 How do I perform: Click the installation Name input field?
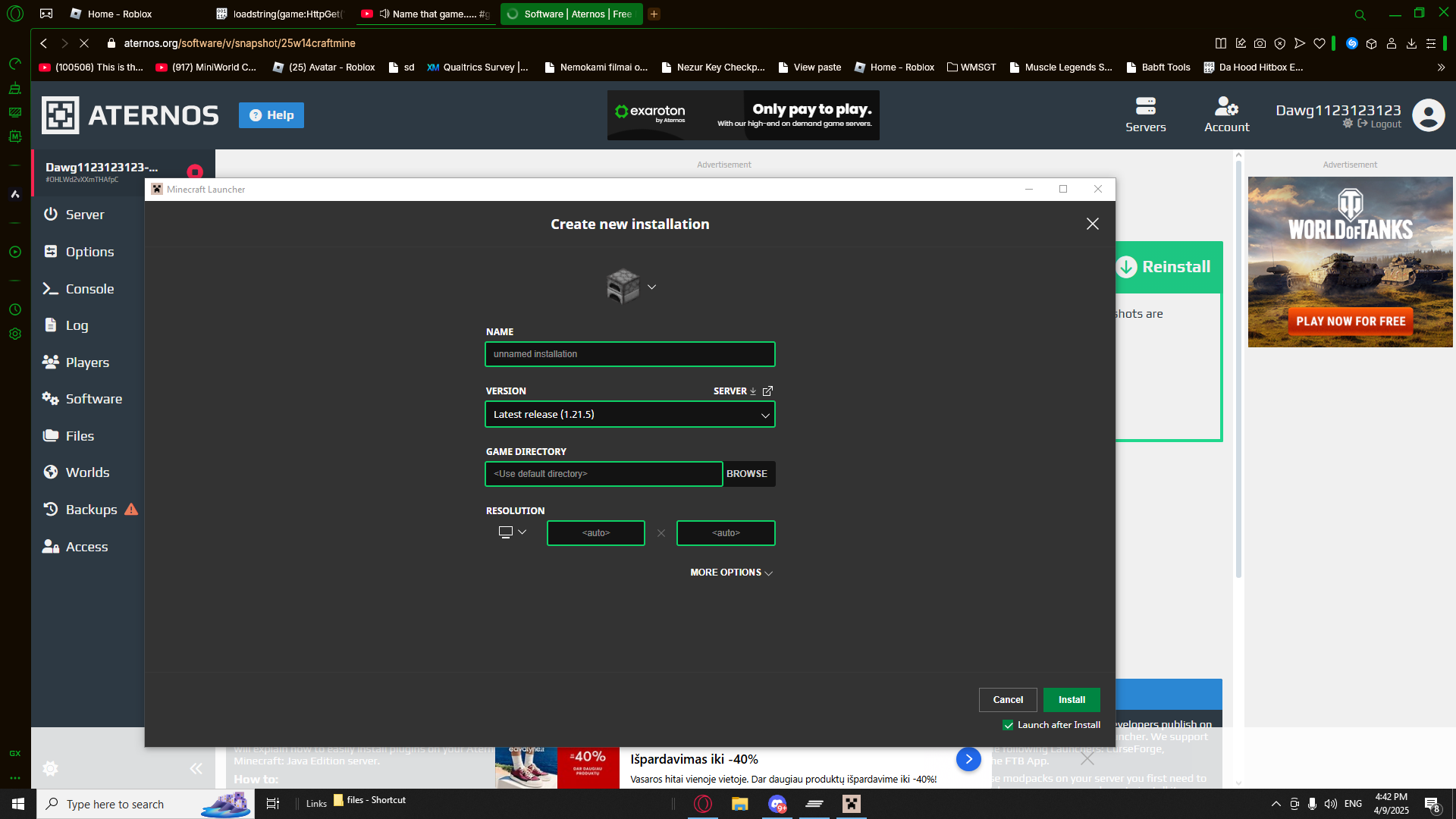tap(630, 354)
